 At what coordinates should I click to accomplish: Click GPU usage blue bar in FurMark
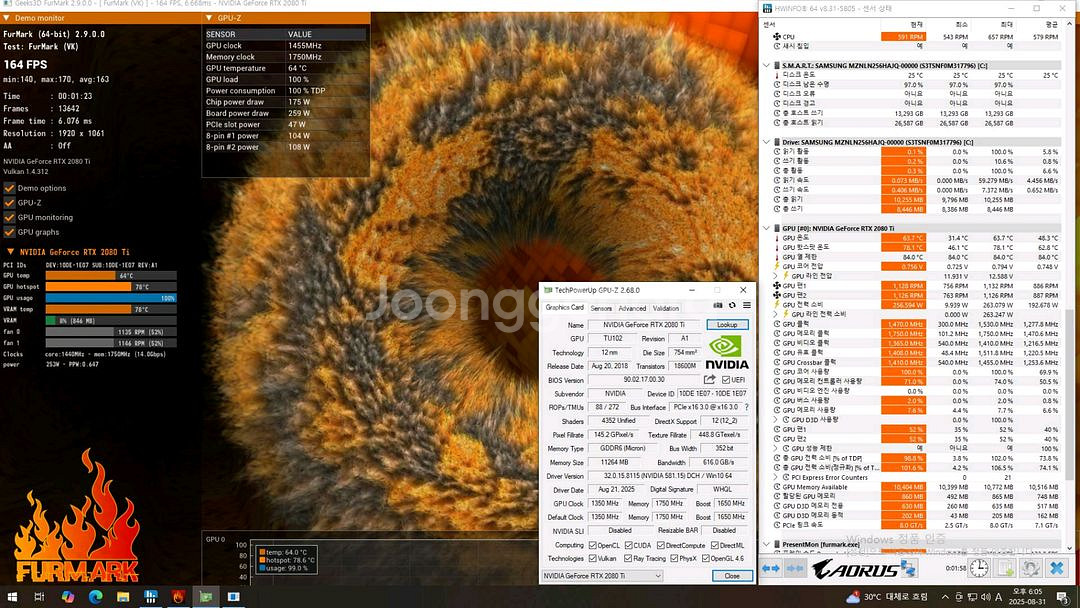[111, 298]
